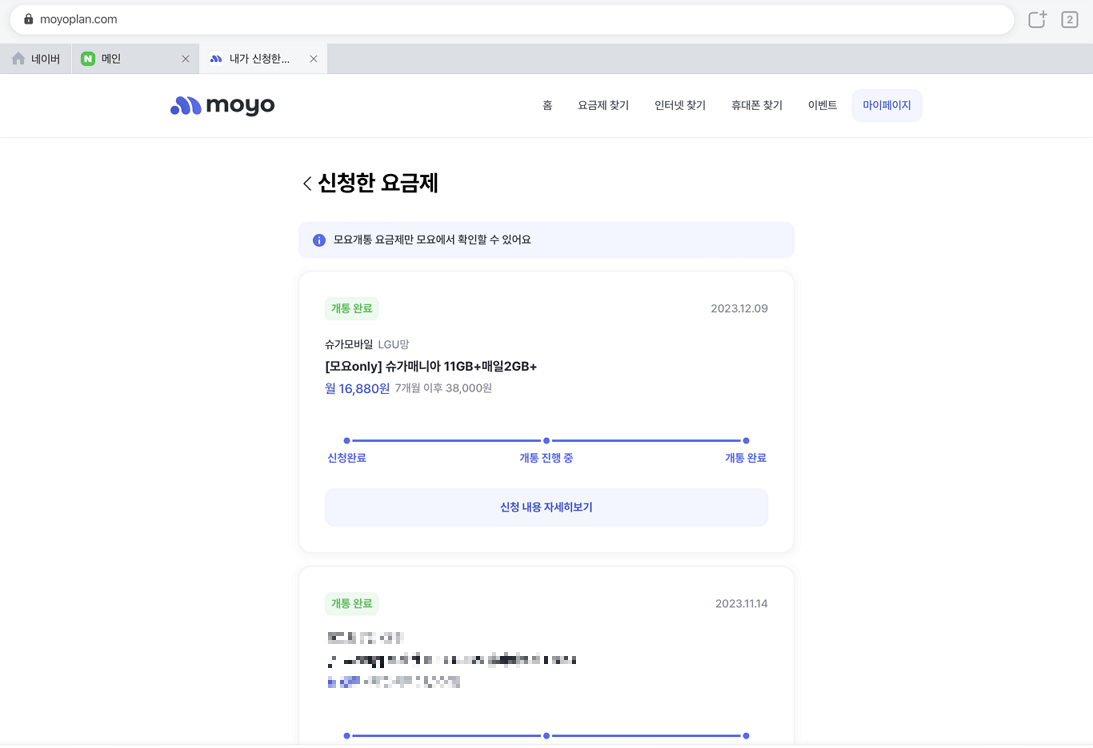The width and height of the screenshot is (1093, 748).
Task: Open the 홈 menu
Action: click(x=547, y=105)
